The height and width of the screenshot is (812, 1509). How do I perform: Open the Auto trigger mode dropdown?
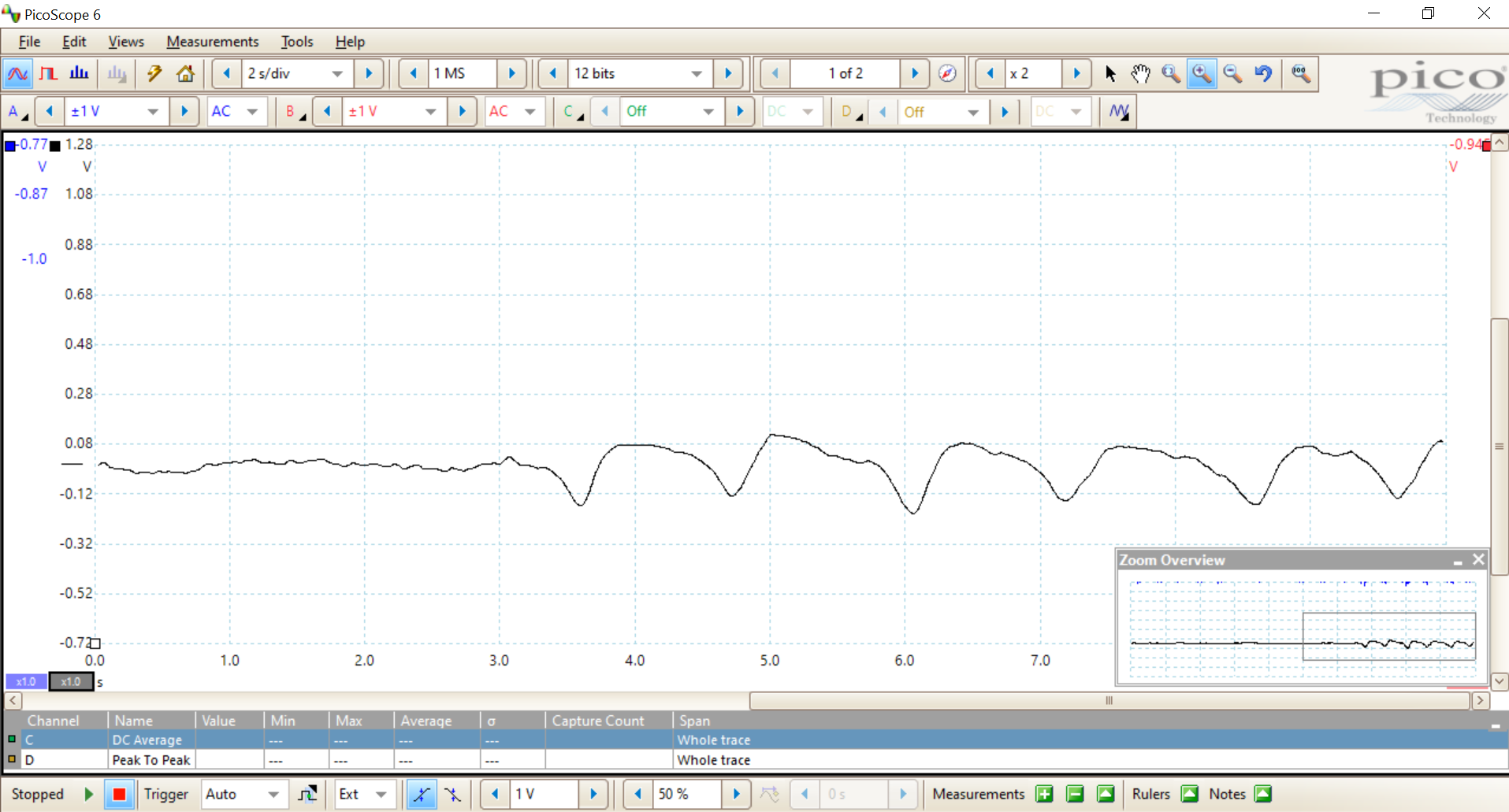(x=273, y=794)
